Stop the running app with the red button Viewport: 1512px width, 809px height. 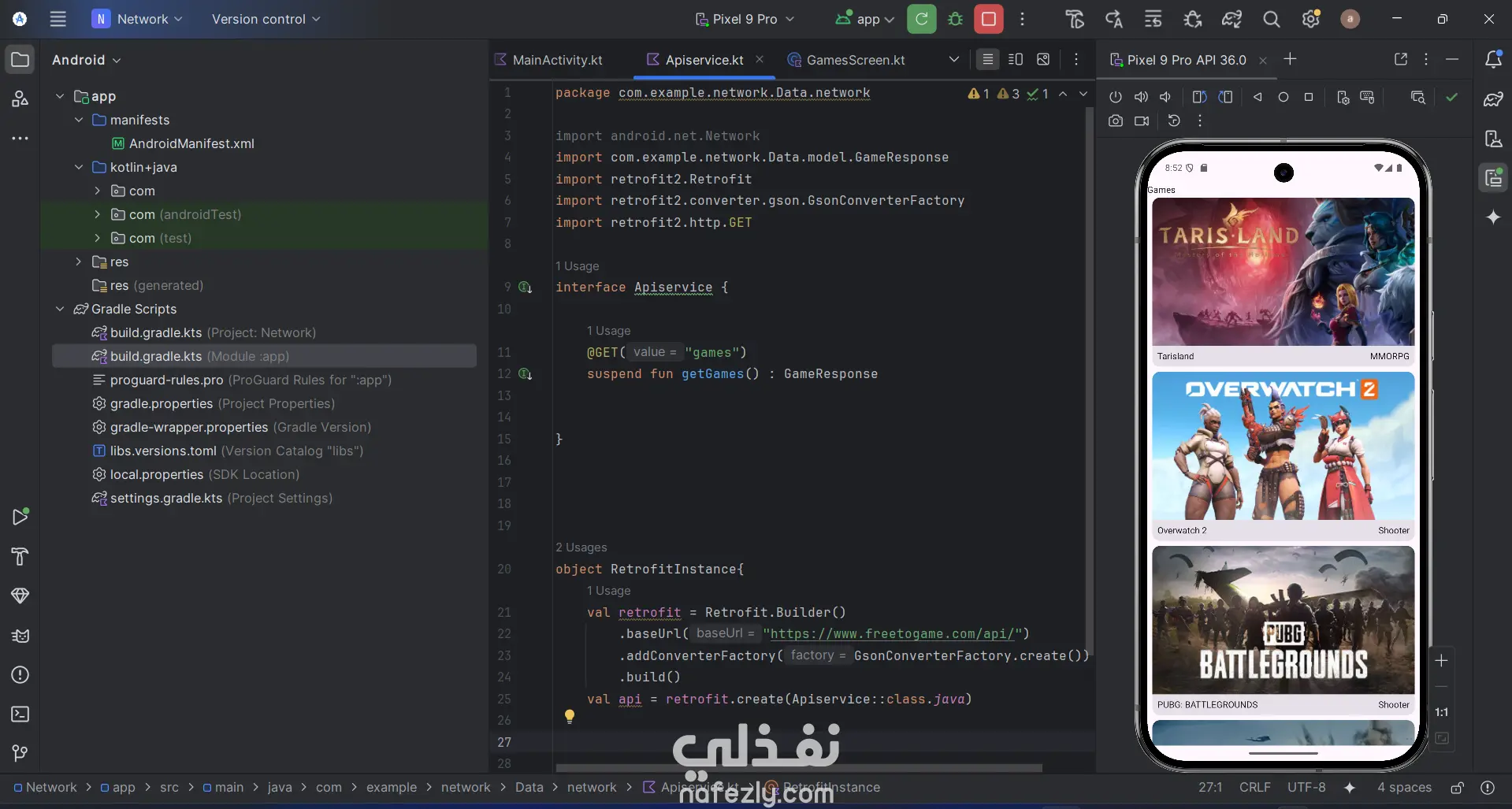[989, 19]
